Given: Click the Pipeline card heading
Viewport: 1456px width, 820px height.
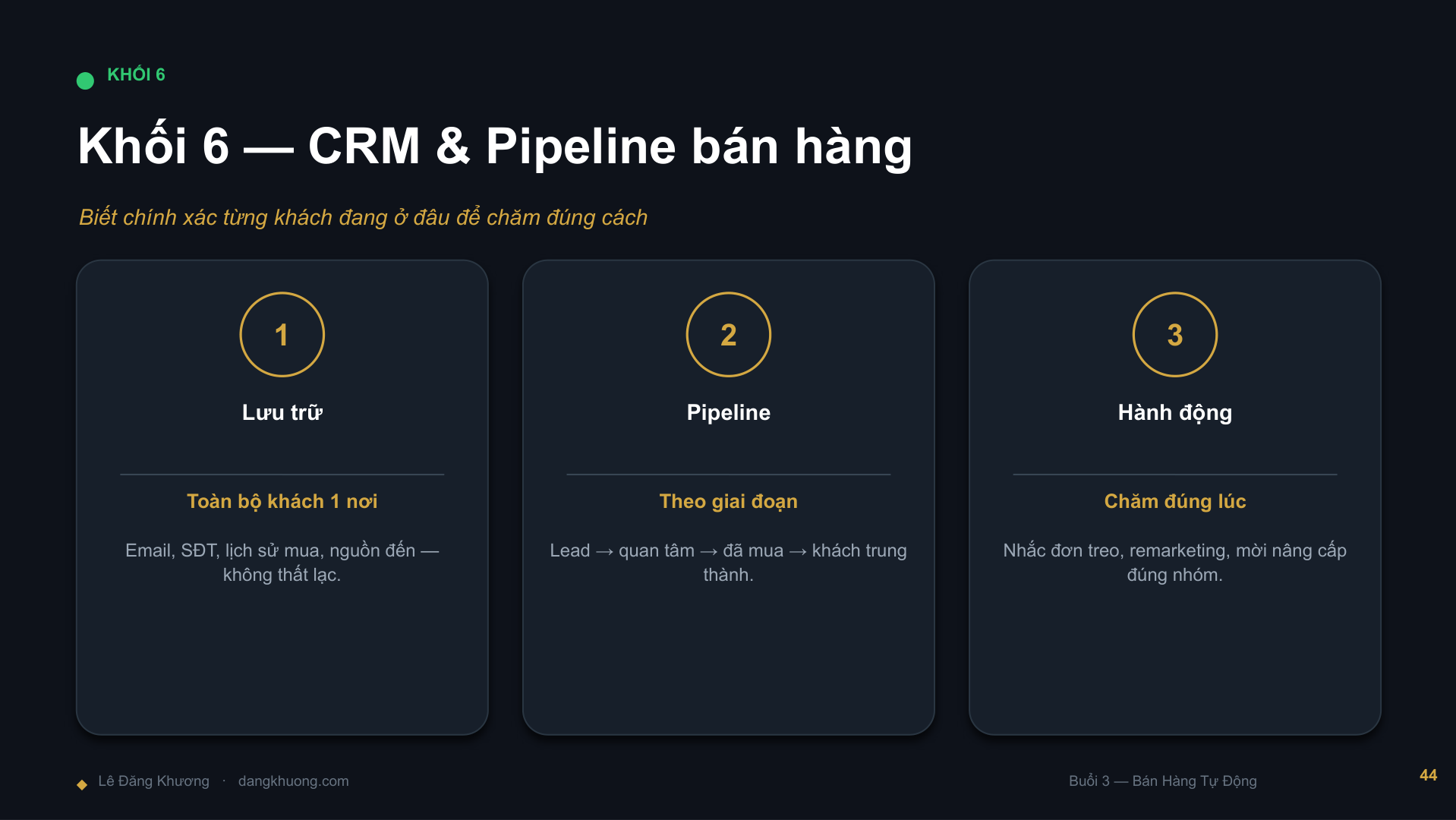Looking at the screenshot, I should 728,412.
